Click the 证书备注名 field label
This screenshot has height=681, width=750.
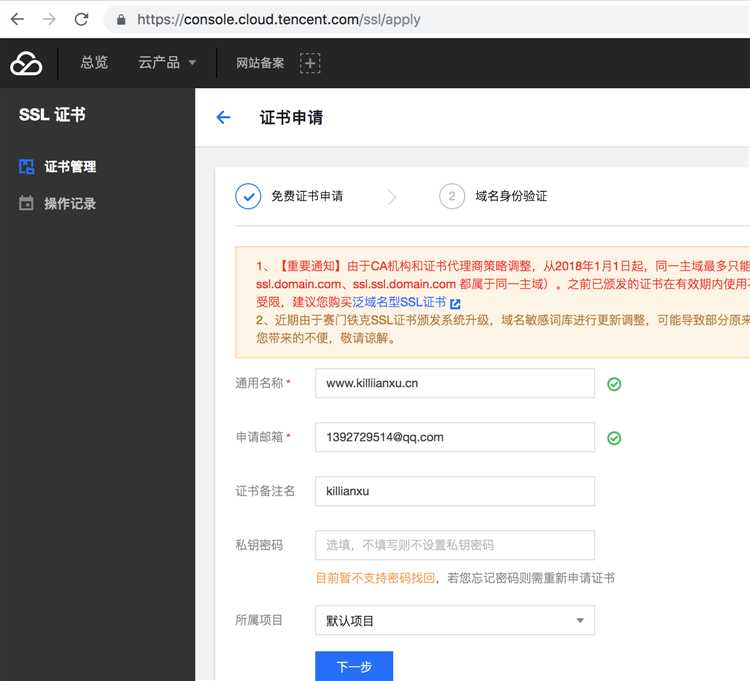click(x=265, y=491)
